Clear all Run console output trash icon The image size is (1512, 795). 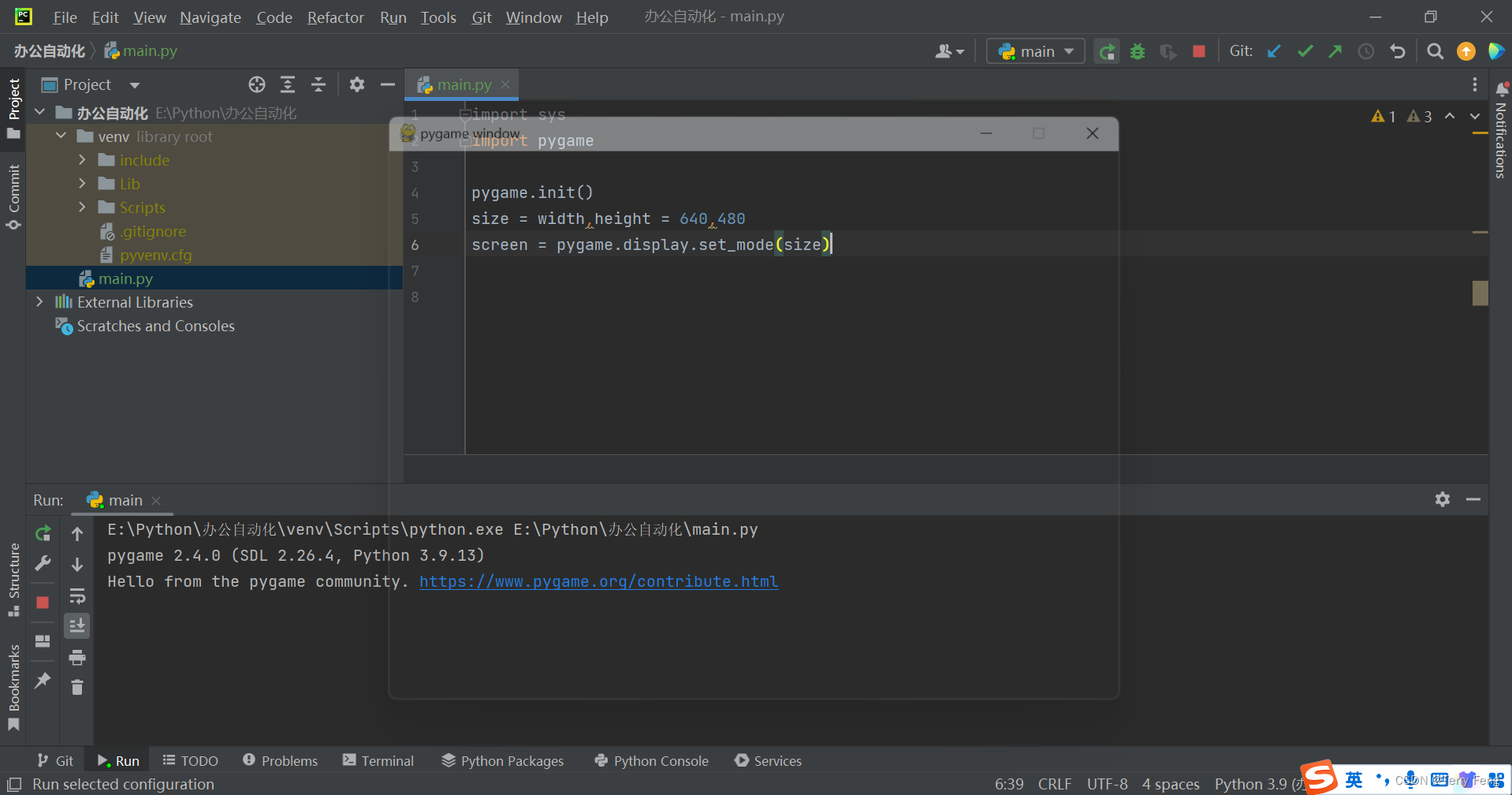point(77,688)
